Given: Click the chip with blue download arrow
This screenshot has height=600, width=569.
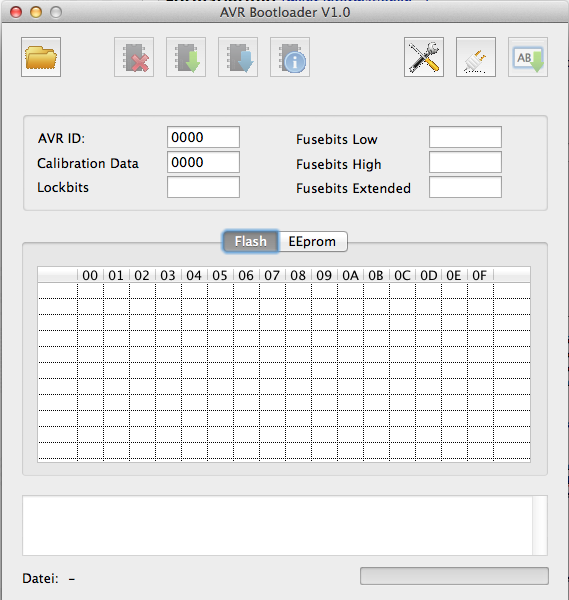Looking at the screenshot, I should click(238, 57).
